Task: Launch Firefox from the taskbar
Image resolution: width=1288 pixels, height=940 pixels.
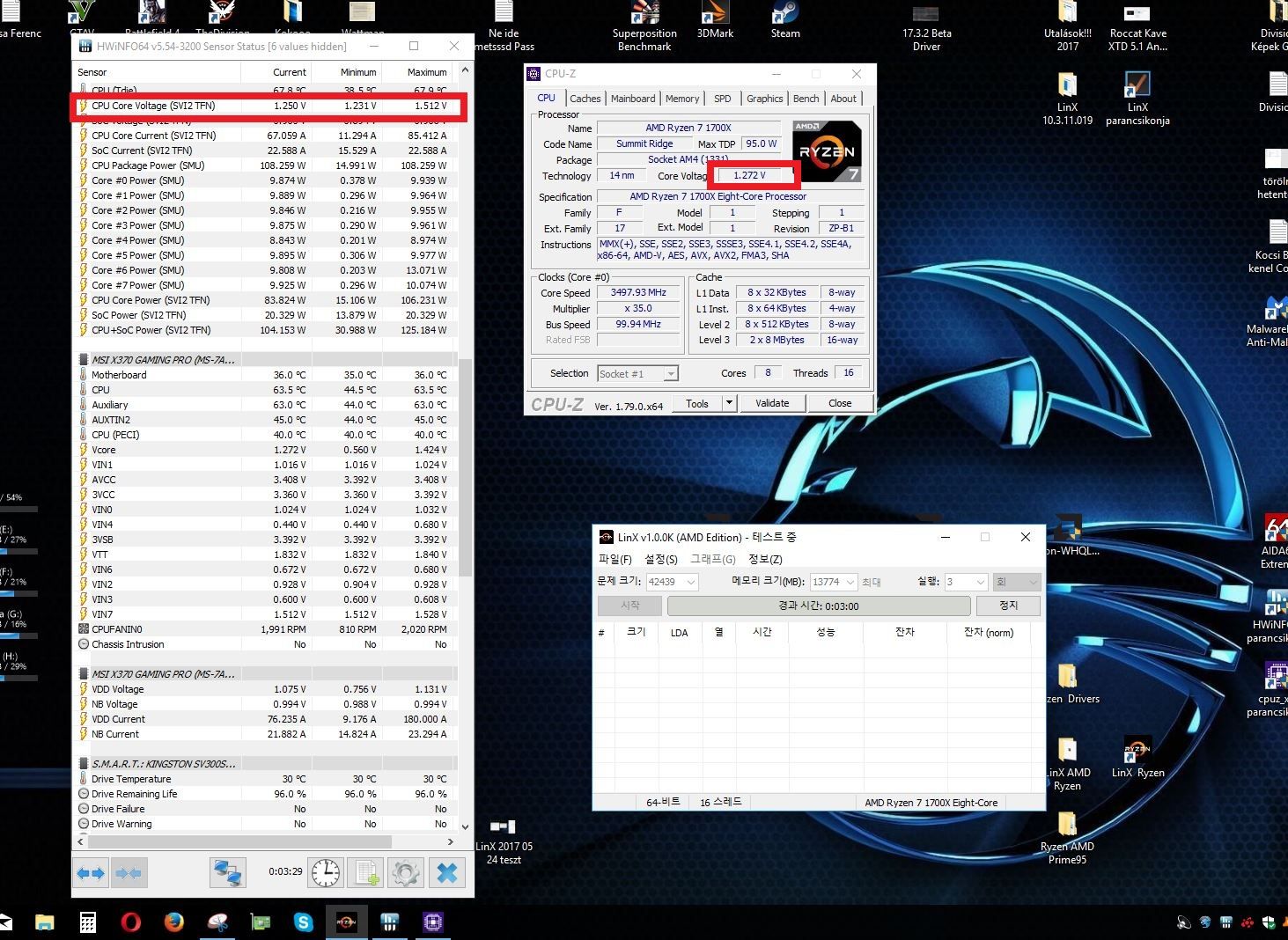Action: [173, 922]
